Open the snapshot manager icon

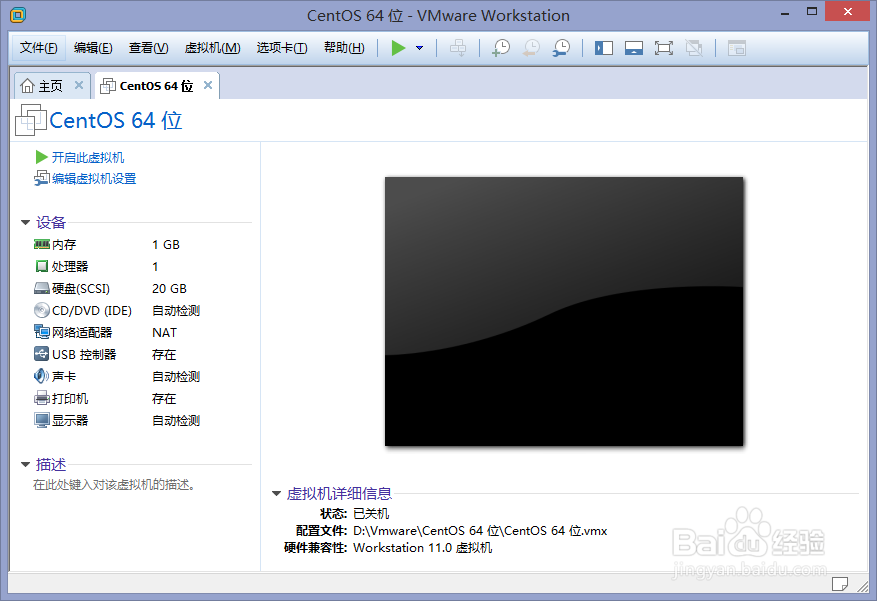tap(561, 48)
